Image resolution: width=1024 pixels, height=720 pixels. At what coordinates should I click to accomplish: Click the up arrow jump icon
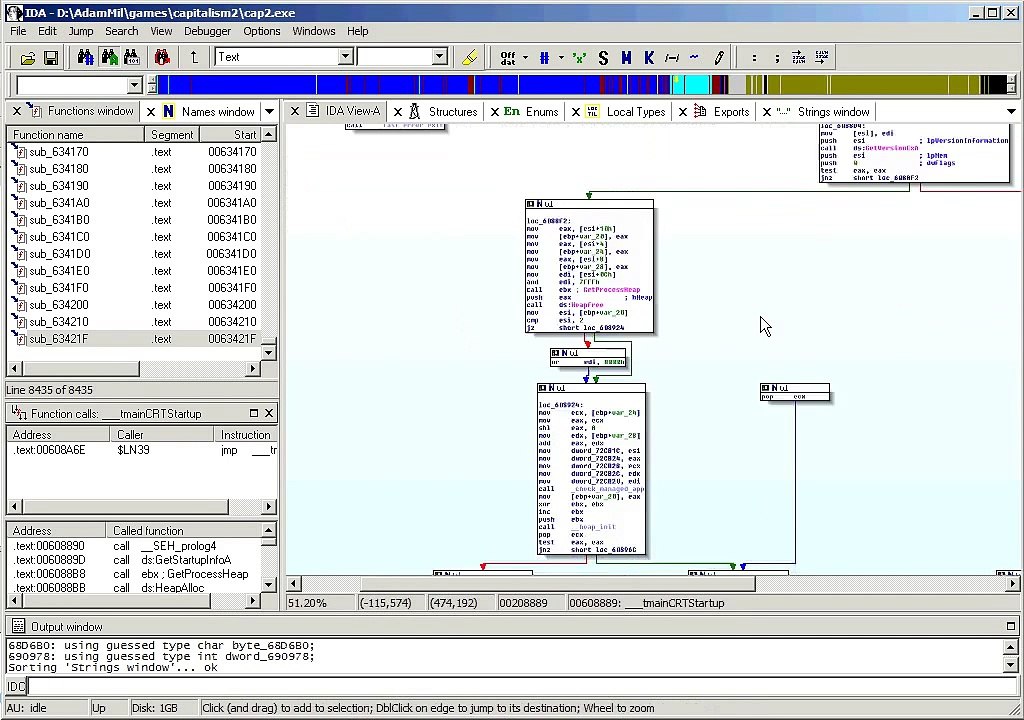[x=194, y=57]
